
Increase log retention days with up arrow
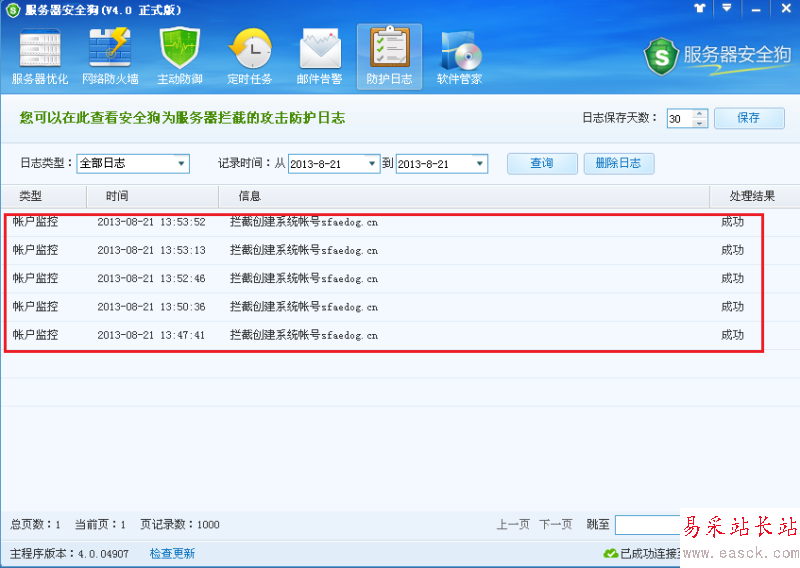[699, 114]
